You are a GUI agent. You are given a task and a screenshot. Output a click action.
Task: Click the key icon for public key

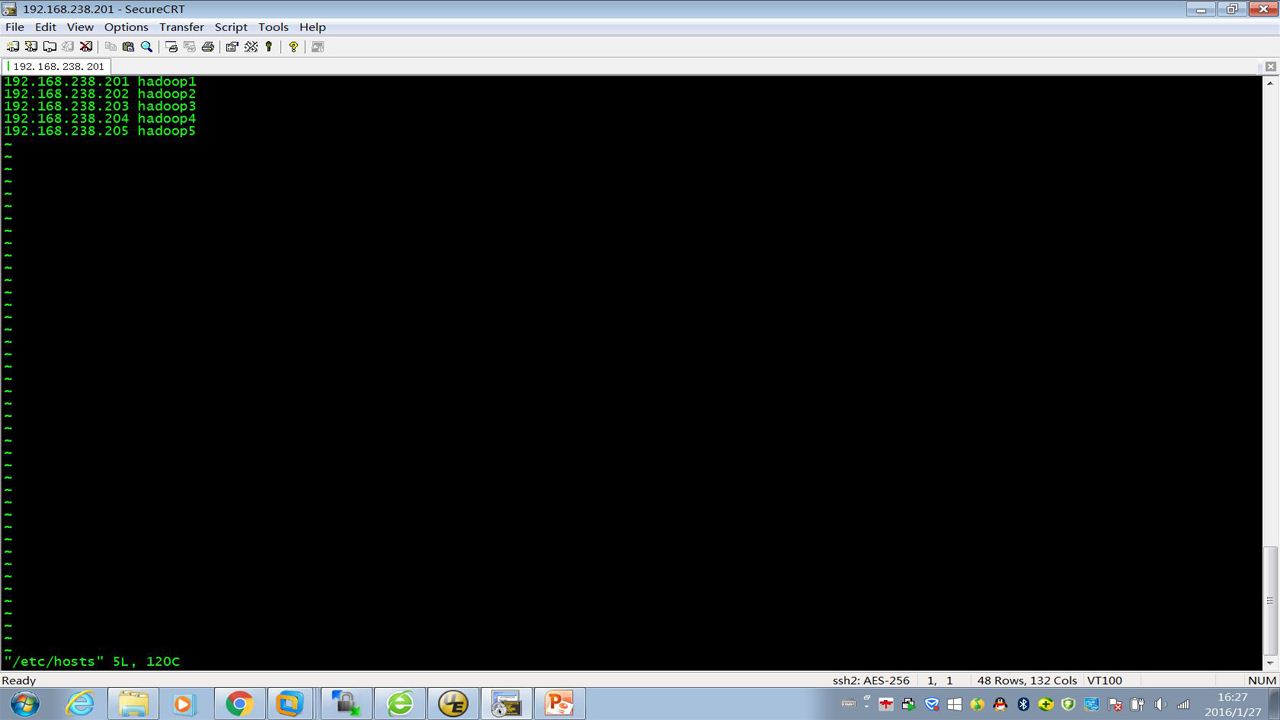[269, 46]
